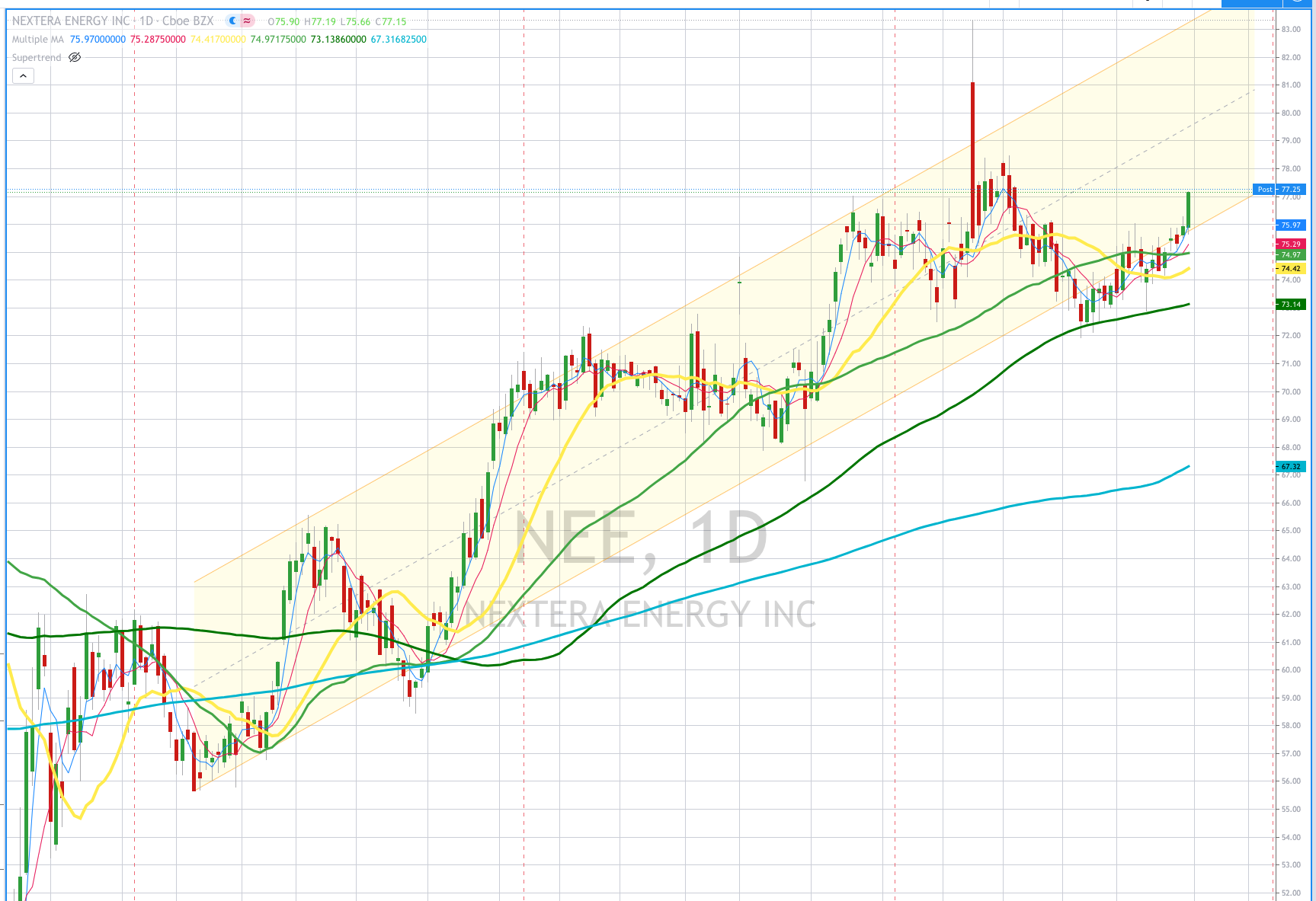Click the Post market price label 77.25
Viewport: 1316px width, 901px height.
1279,189
